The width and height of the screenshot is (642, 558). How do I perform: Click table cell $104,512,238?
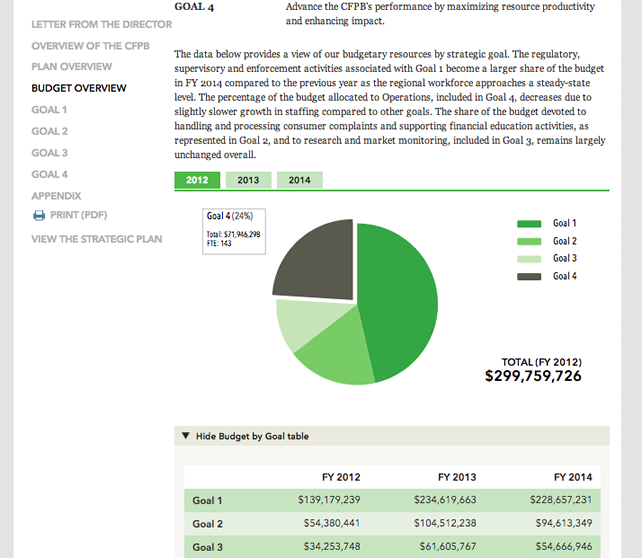coord(445,523)
